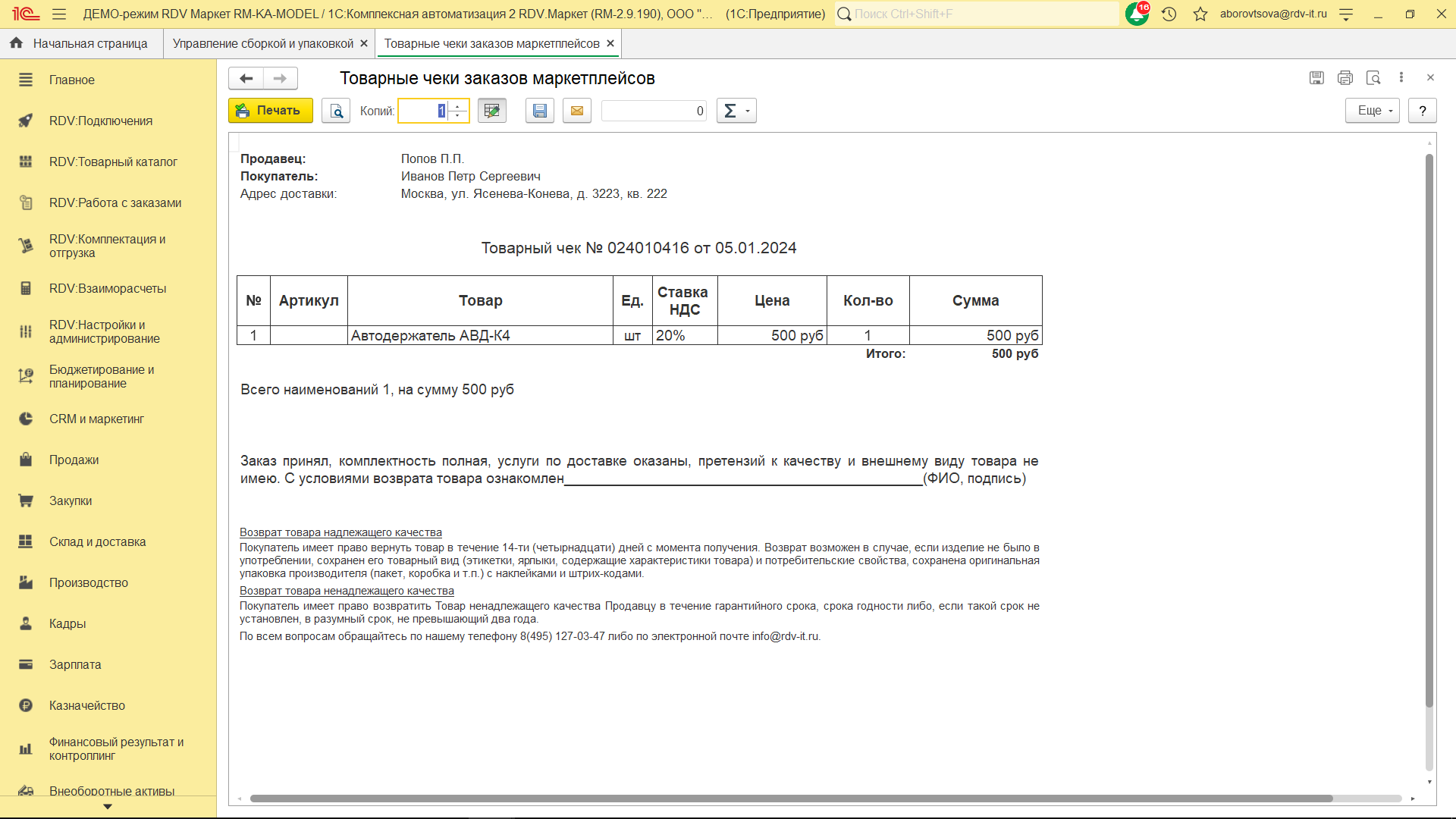Expand the Еще menu

[x=1373, y=111]
